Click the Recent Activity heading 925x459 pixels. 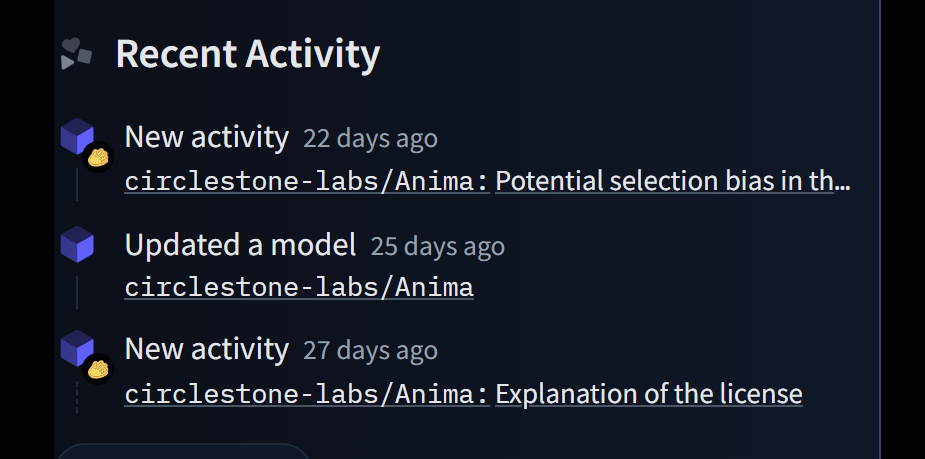tap(247, 54)
